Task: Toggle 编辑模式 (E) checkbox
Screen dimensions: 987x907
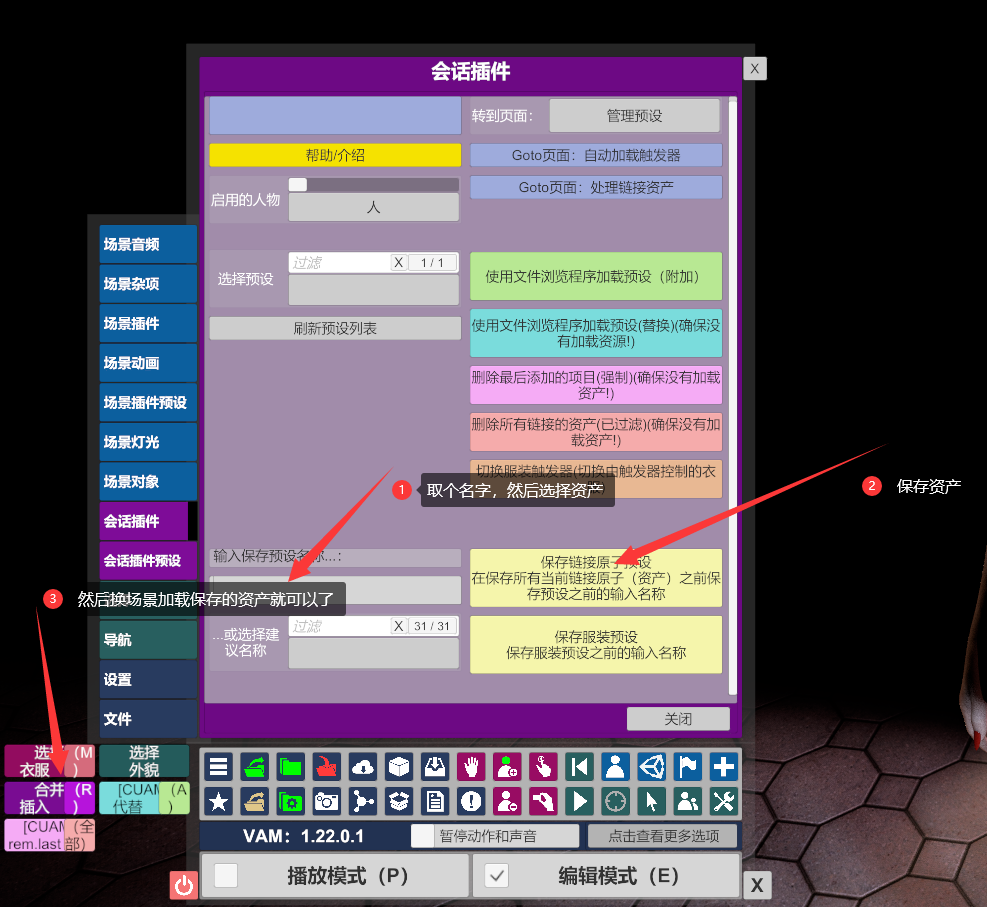Action: pyautogui.click(x=497, y=876)
